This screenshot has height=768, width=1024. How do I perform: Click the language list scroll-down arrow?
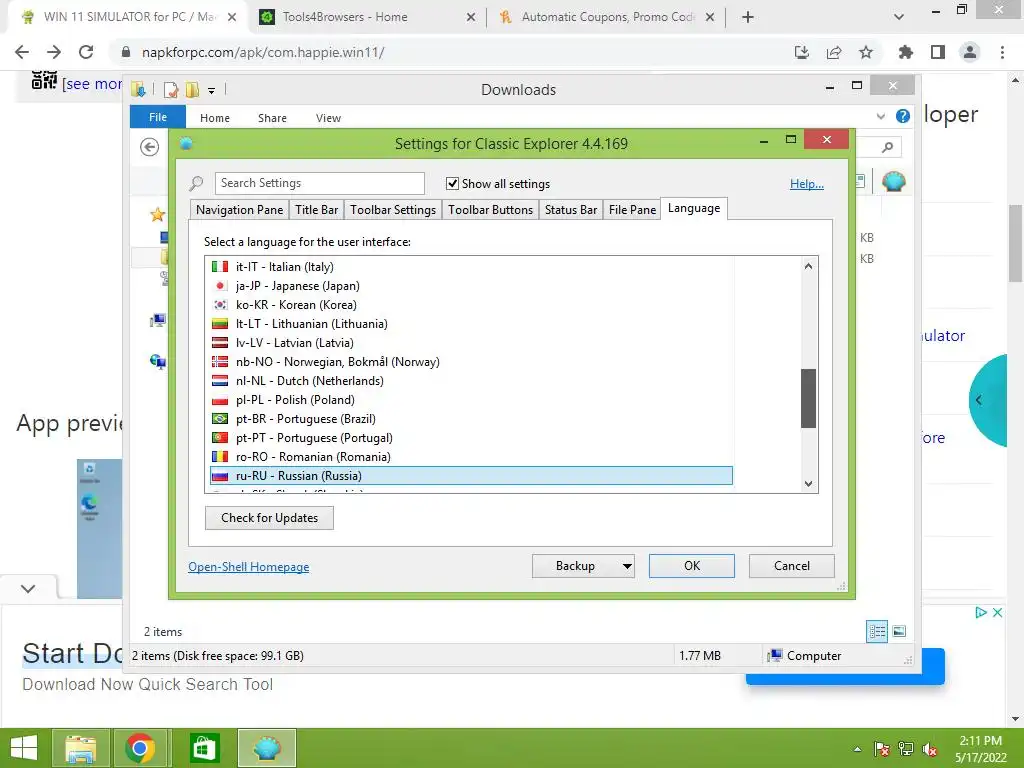pos(808,483)
